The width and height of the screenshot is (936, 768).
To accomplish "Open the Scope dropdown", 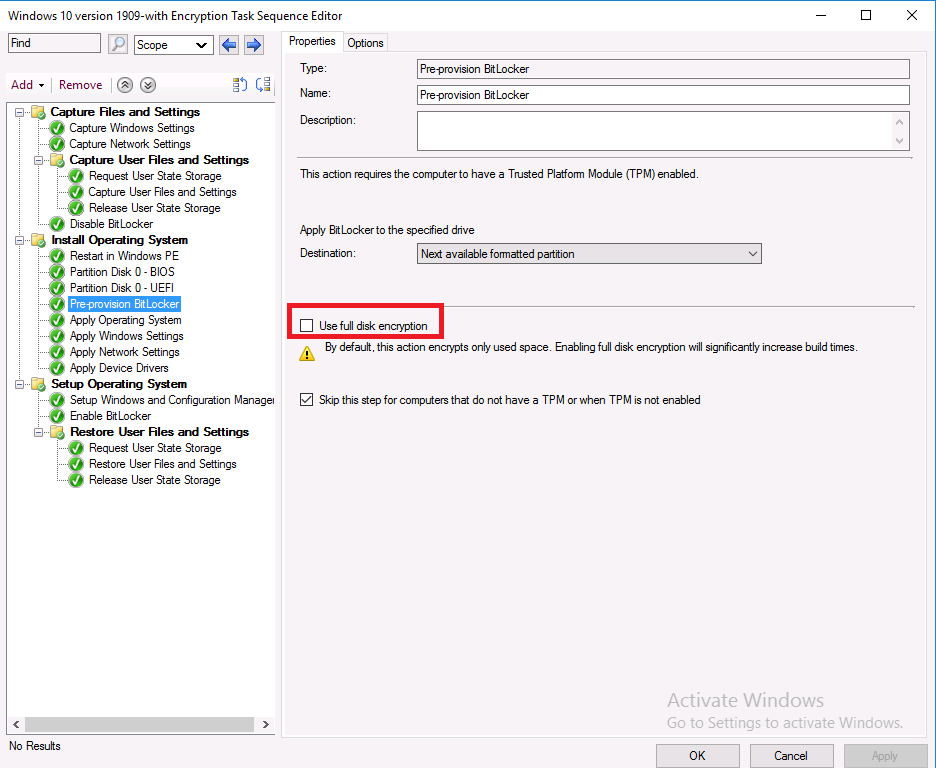I will coord(174,45).
